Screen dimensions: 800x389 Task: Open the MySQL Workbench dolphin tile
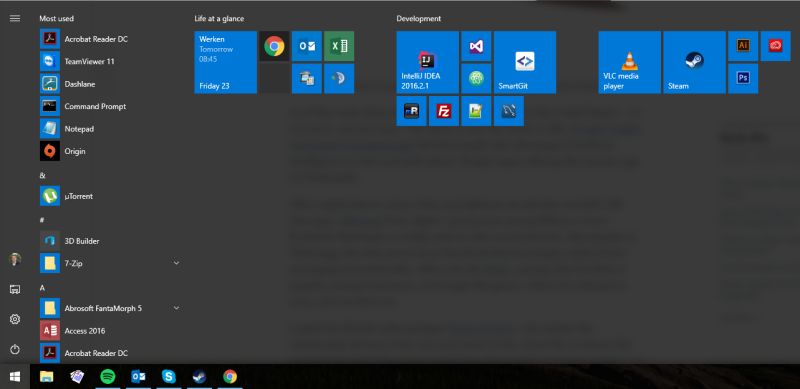coord(509,111)
